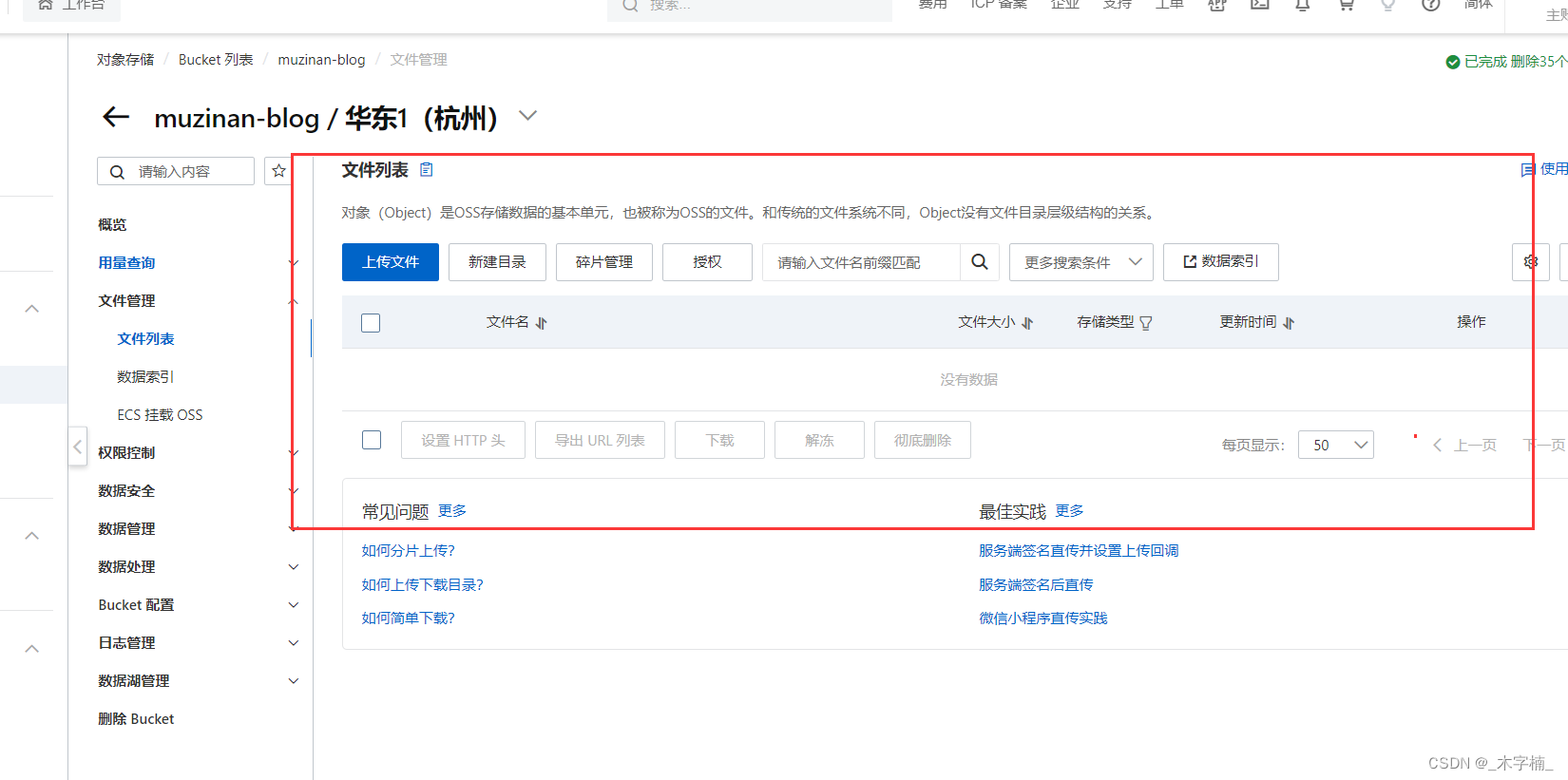
Task: Collapse the 文件管理 sidebar section
Action: click(x=294, y=301)
